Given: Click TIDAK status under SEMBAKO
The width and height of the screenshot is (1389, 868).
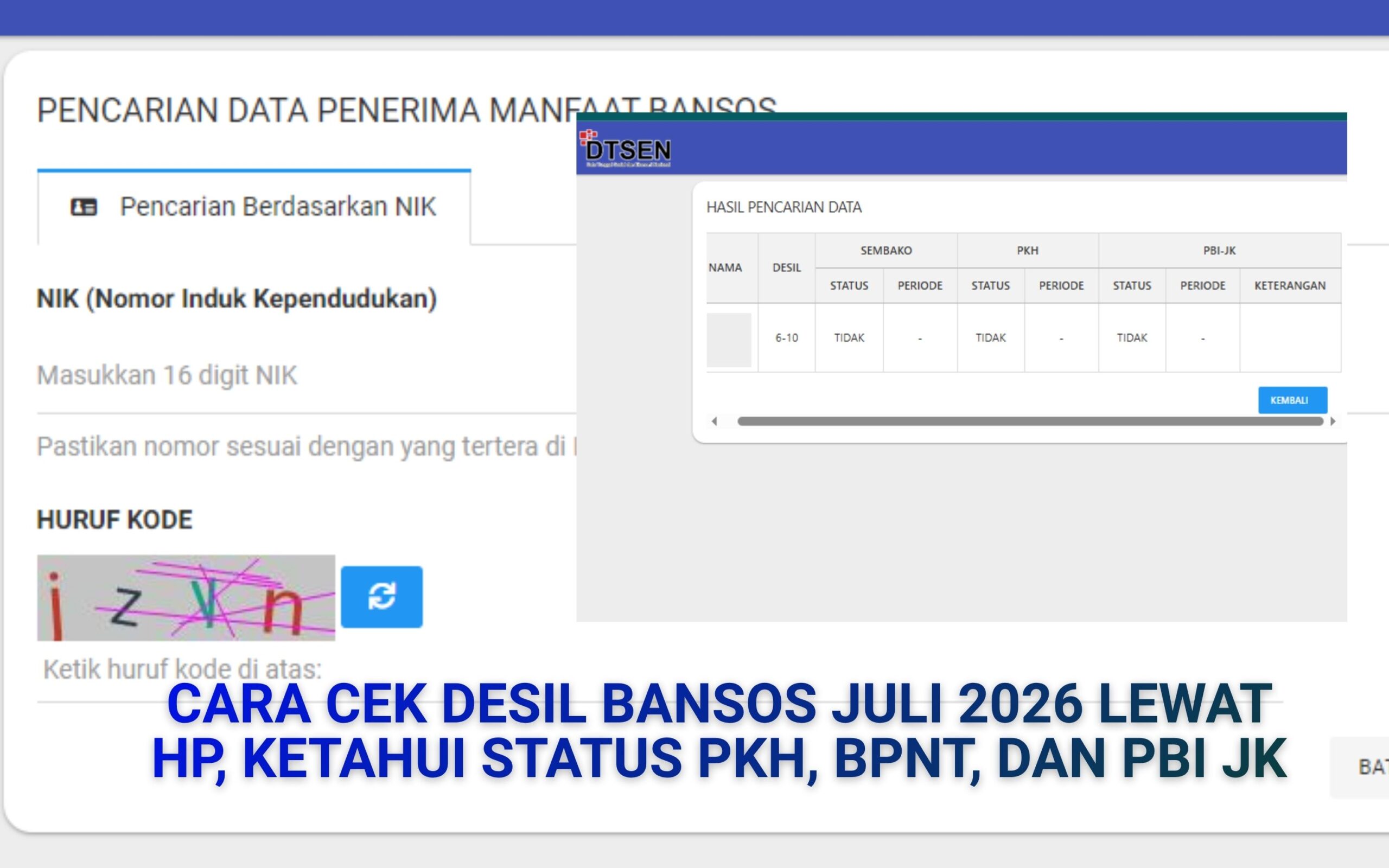Looking at the screenshot, I should (849, 337).
